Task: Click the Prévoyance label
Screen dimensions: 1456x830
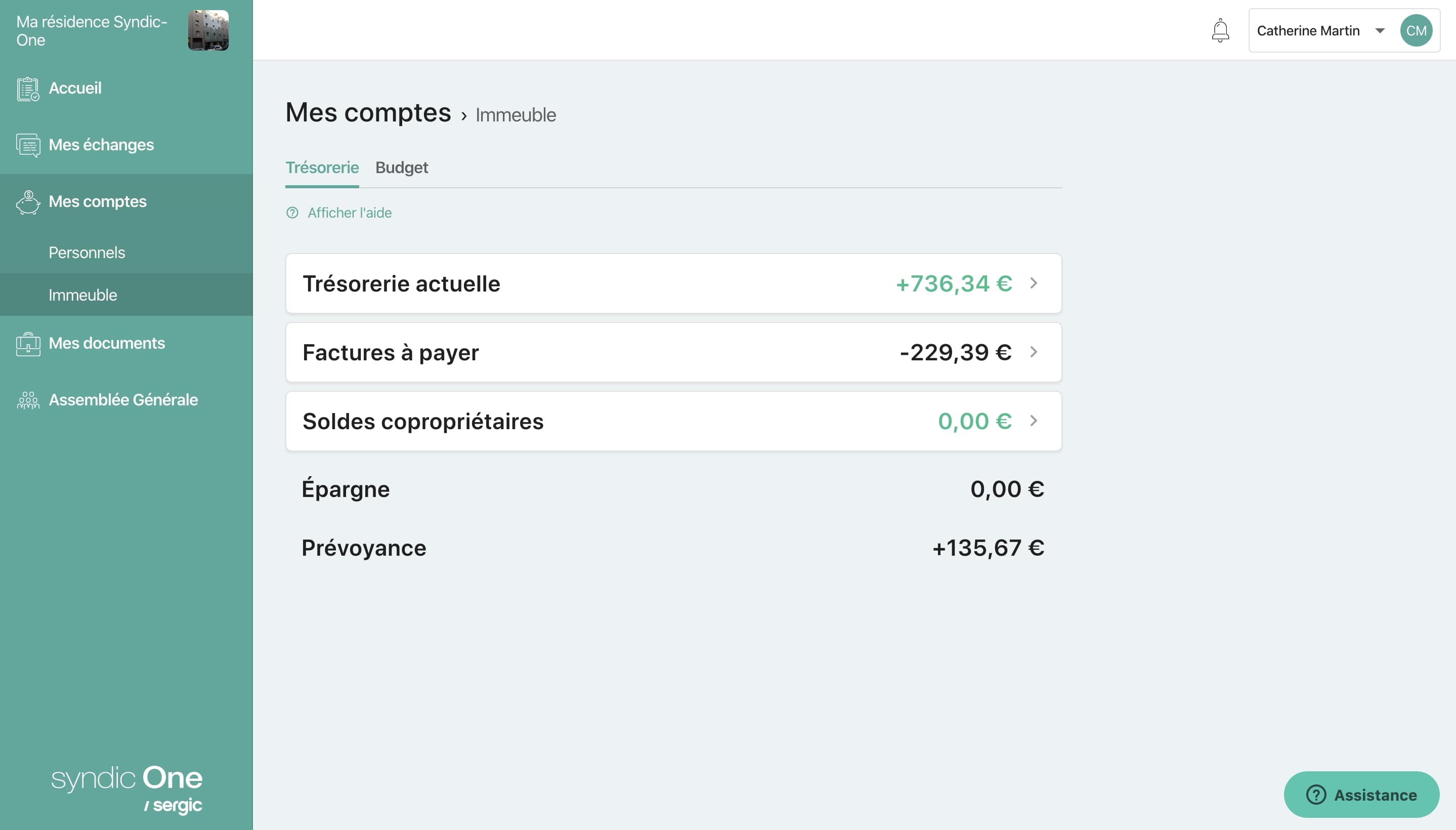Action: tap(364, 548)
